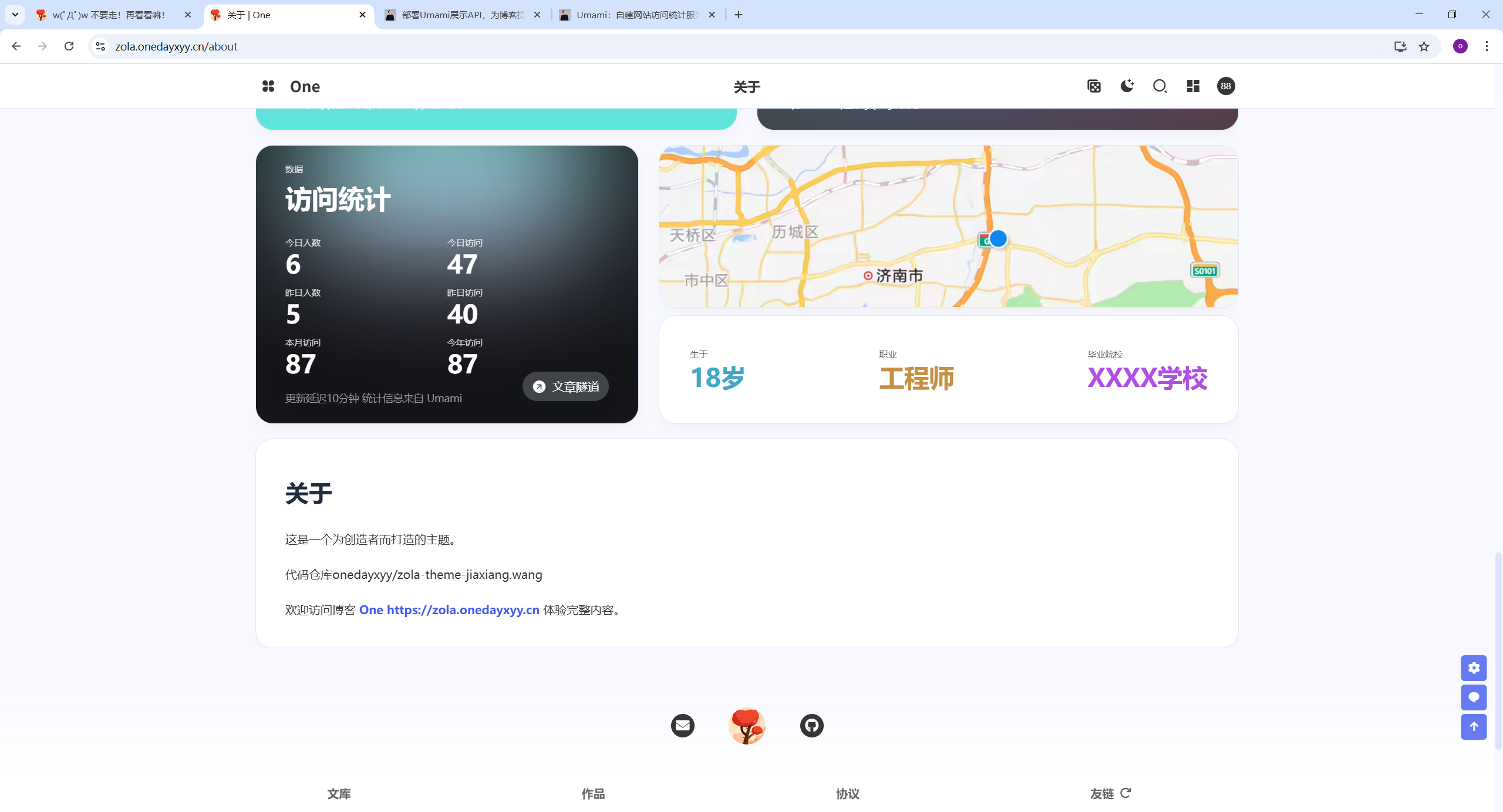This screenshot has width=1503, height=812.
Task: Refresh the 友链 list icon
Action: coord(1125,793)
